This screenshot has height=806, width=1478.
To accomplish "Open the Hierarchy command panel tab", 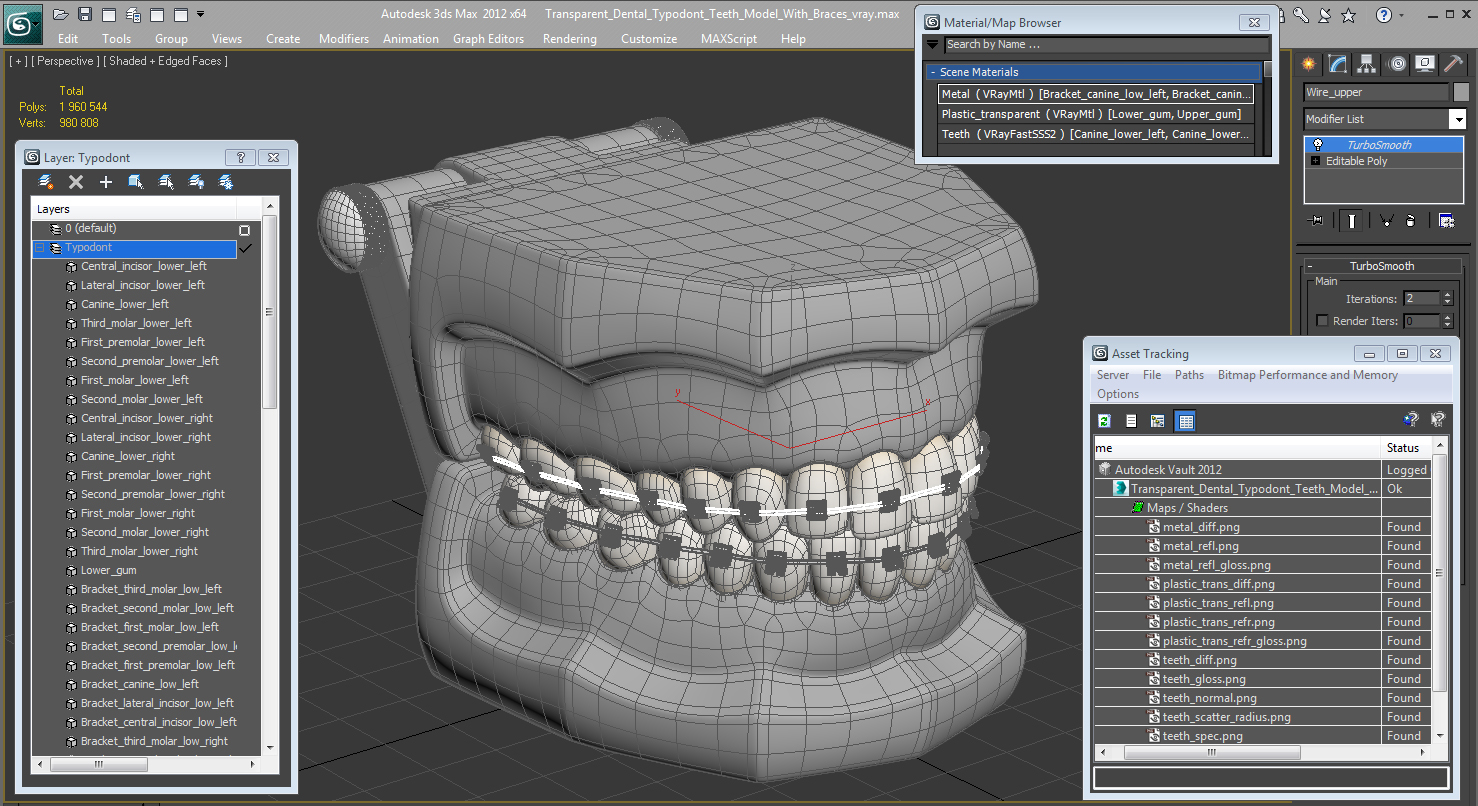I will [x=1367, y=64].
